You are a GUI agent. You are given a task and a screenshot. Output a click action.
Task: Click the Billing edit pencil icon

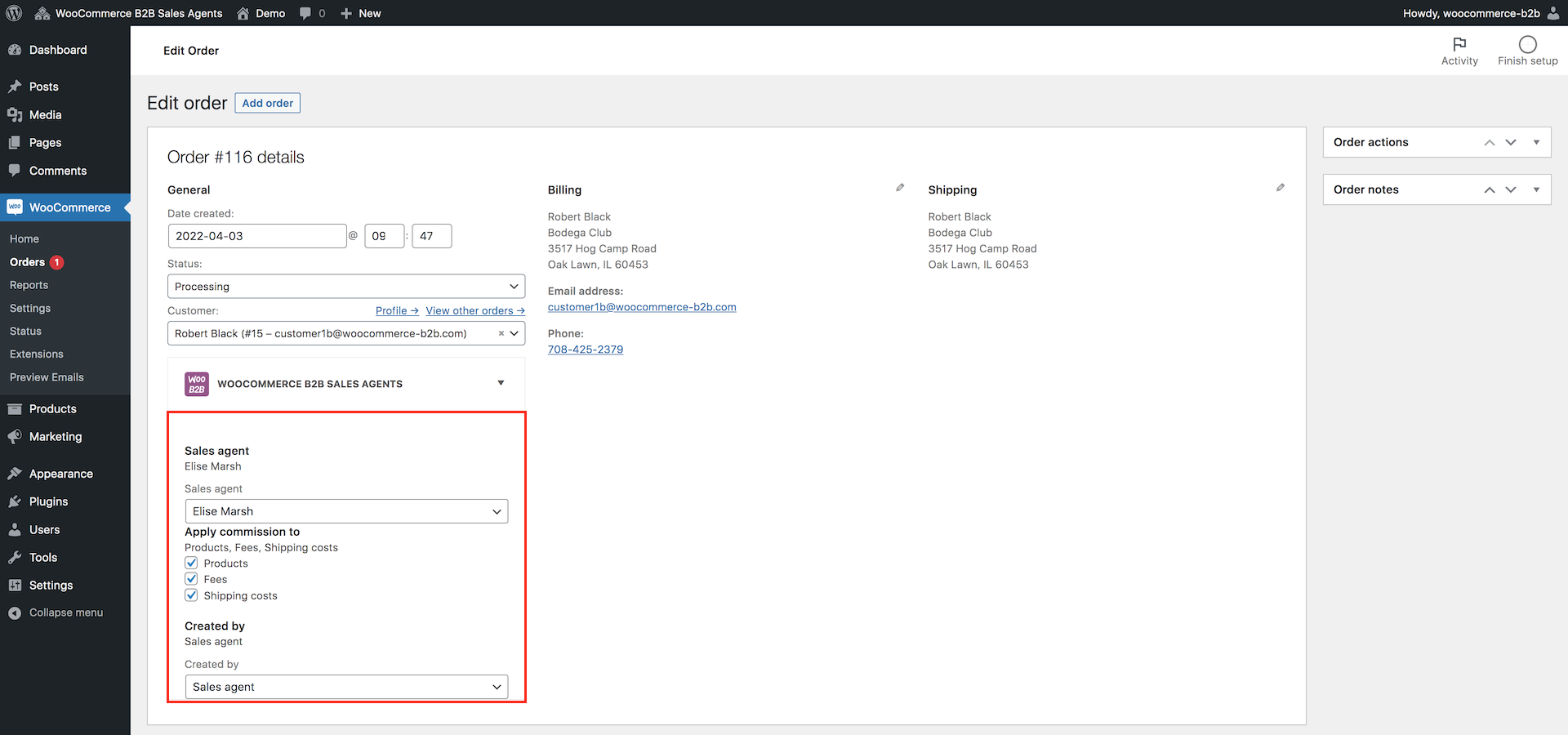click(x=900, y=188)
